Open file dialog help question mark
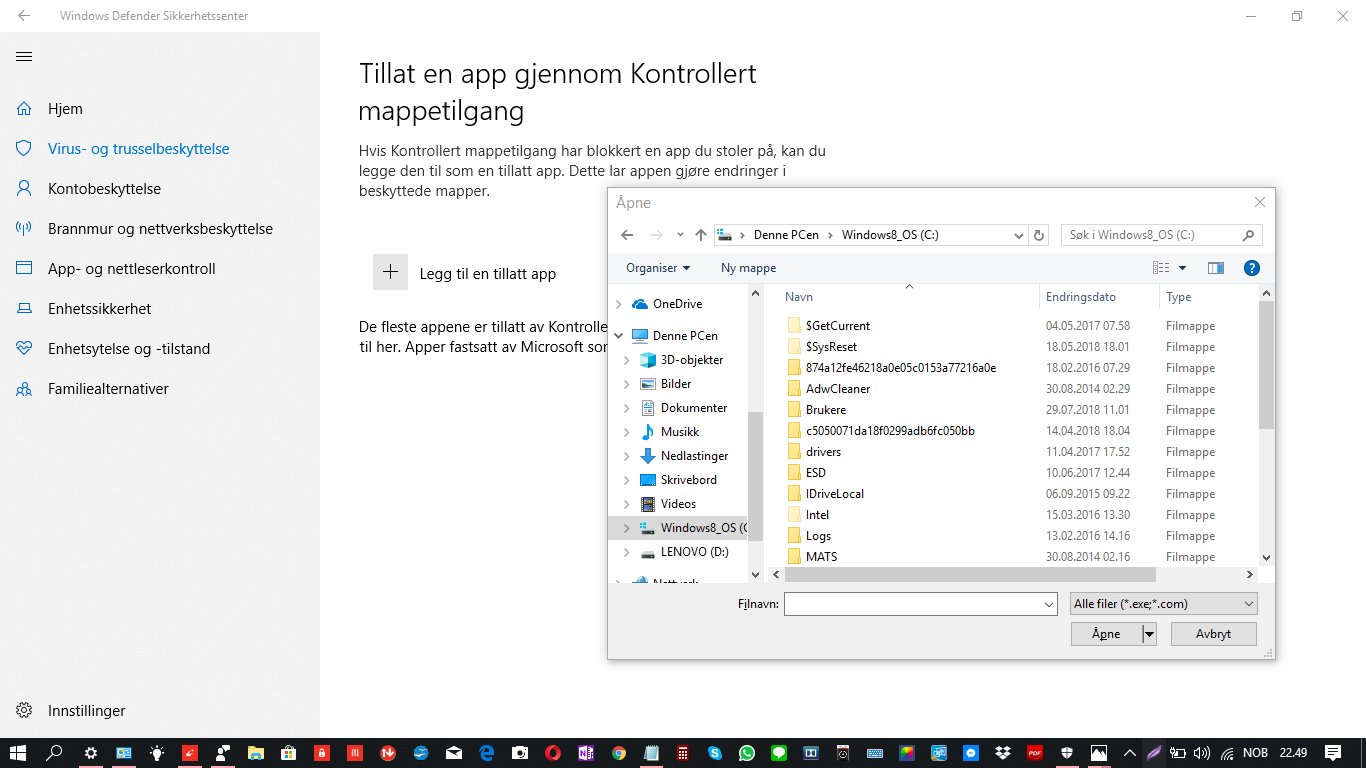Image resolution: width=1366 pixels, height=768 pixels. click(x=1251, y=268)
